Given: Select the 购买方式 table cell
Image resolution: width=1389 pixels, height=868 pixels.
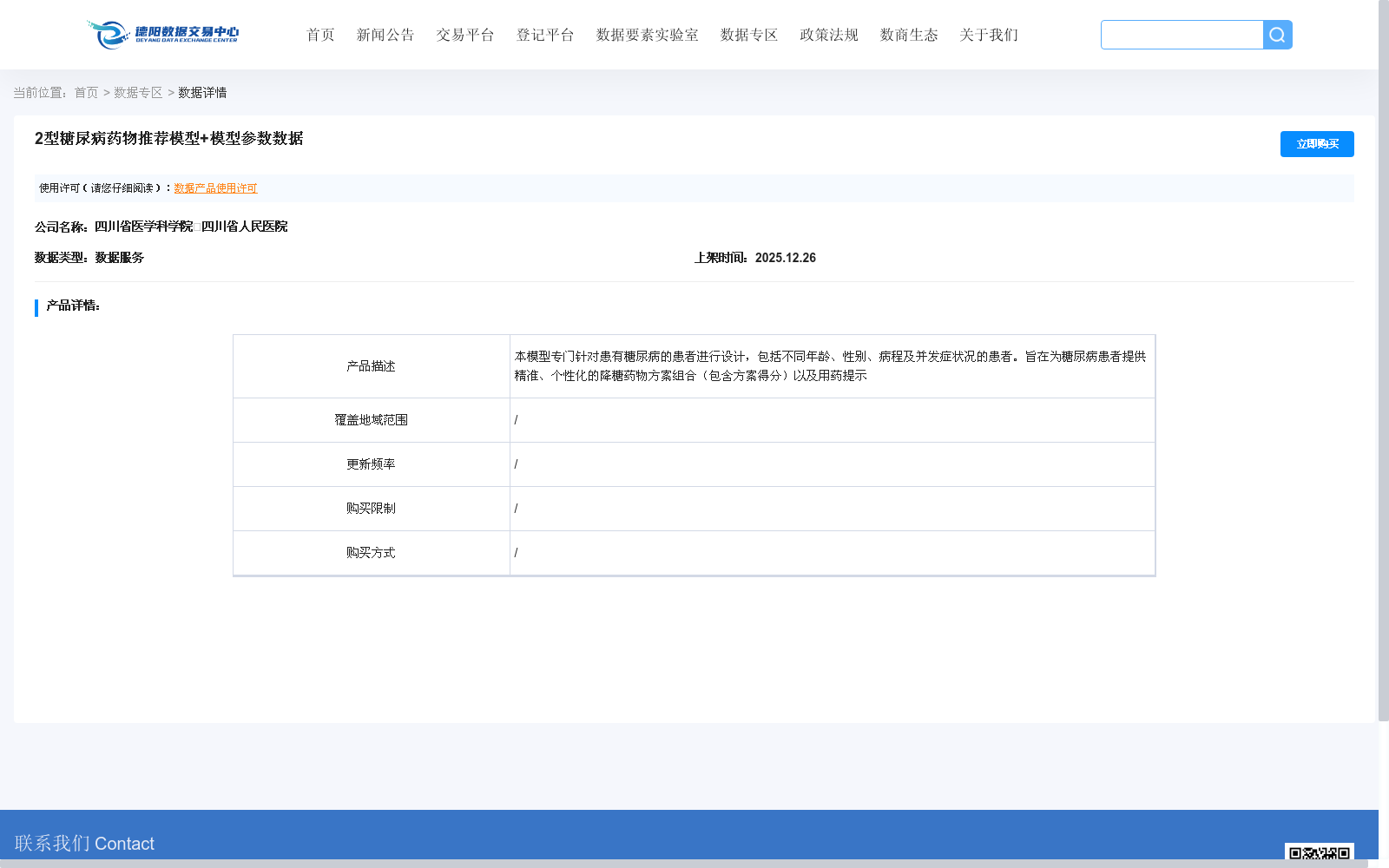Looking at the screenshot, I should pos(371,553).
